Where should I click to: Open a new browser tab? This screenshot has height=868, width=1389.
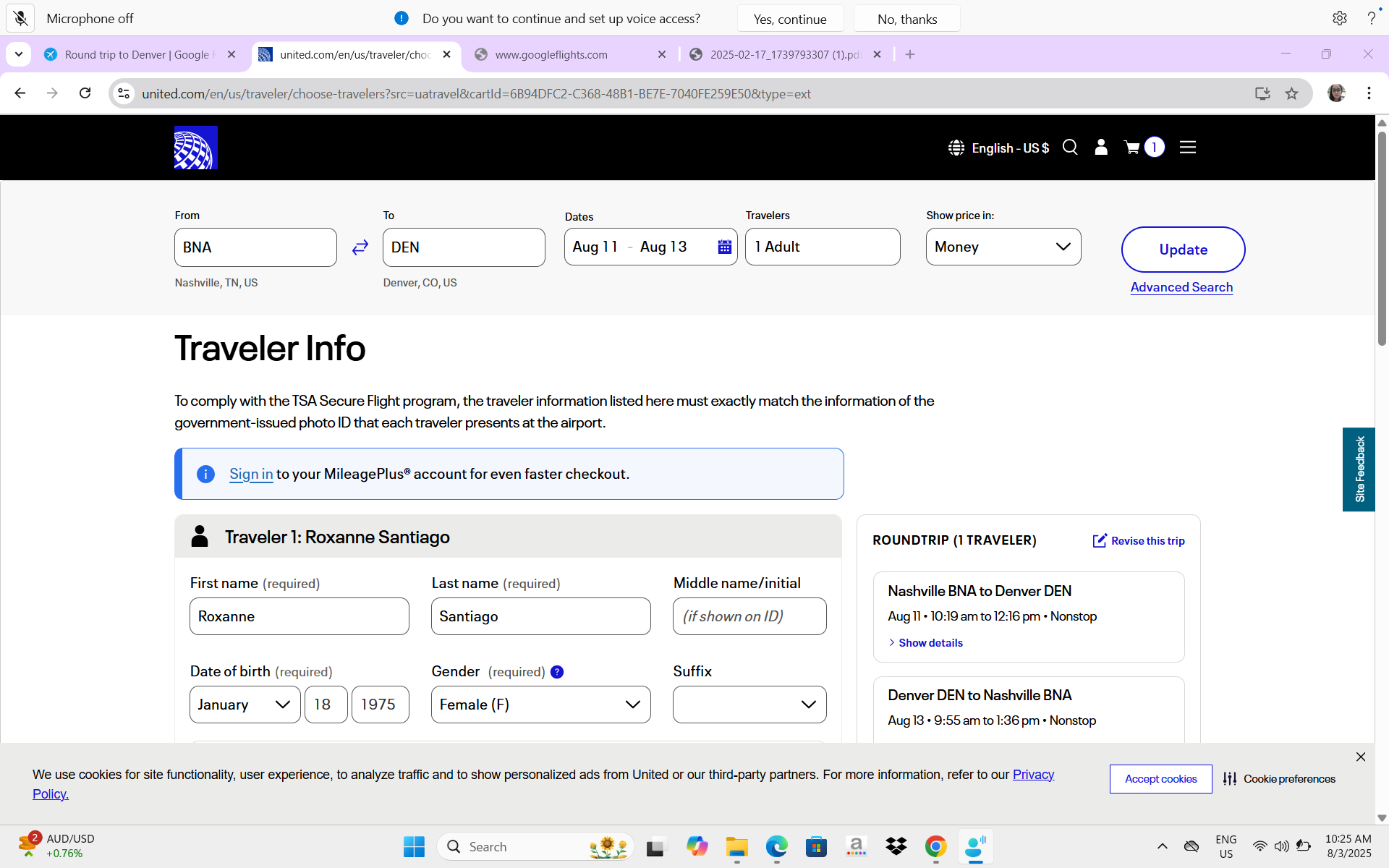tap(910, 54)
